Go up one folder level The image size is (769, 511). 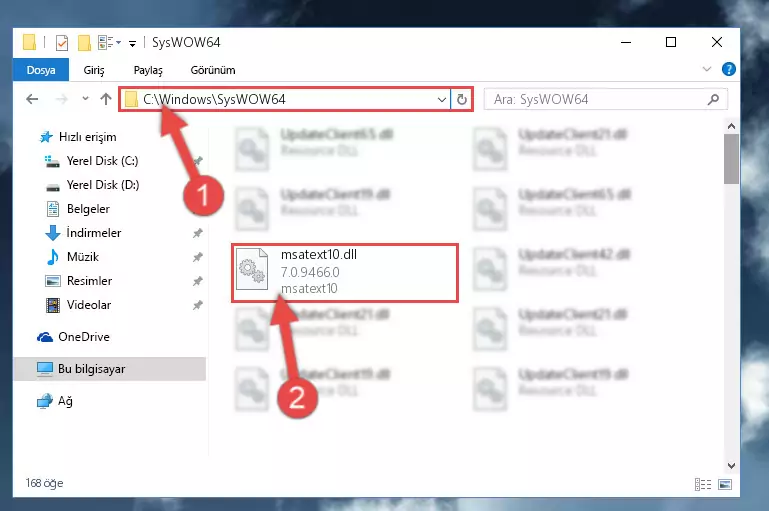(106, 100)
